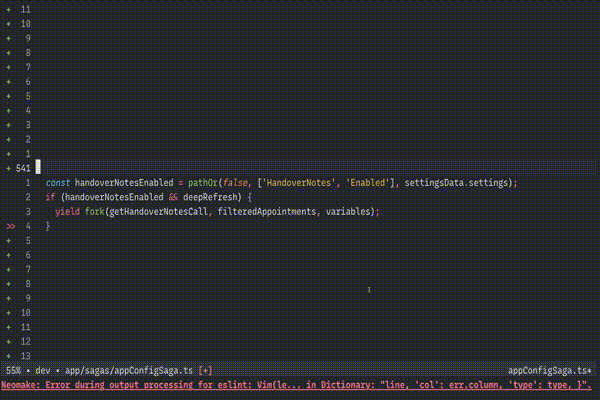The width and height of the screenshot is (600, 400).
Task: Click the 55% indicator in the status line
Action: (13, 371)
